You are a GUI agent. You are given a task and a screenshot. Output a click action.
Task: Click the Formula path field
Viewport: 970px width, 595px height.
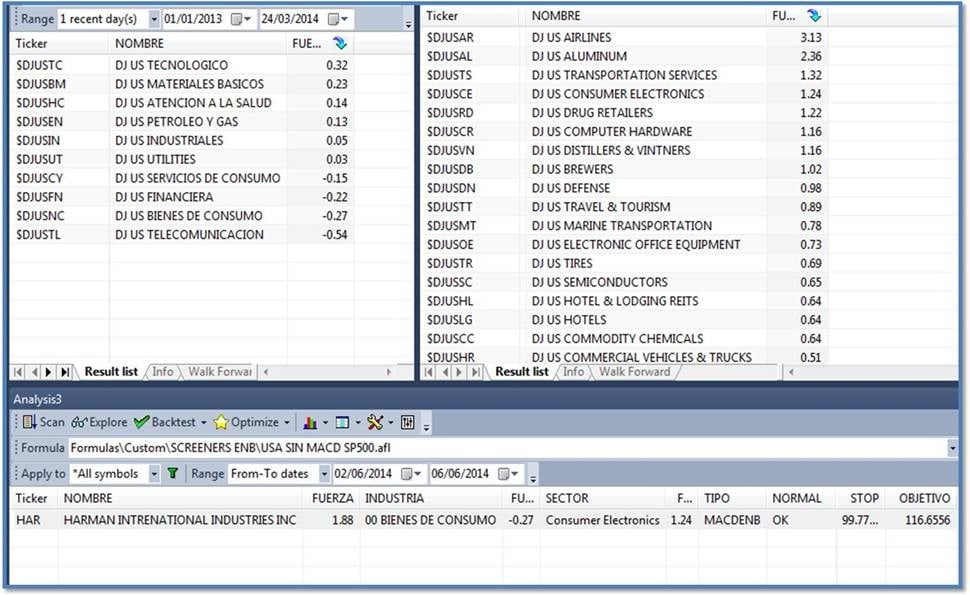[x=507, y=448]
